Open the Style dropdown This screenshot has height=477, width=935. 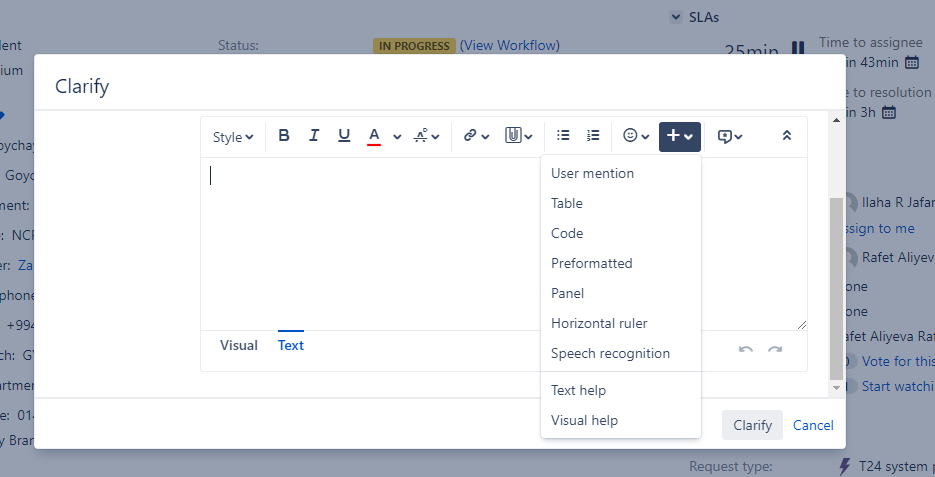233,137
